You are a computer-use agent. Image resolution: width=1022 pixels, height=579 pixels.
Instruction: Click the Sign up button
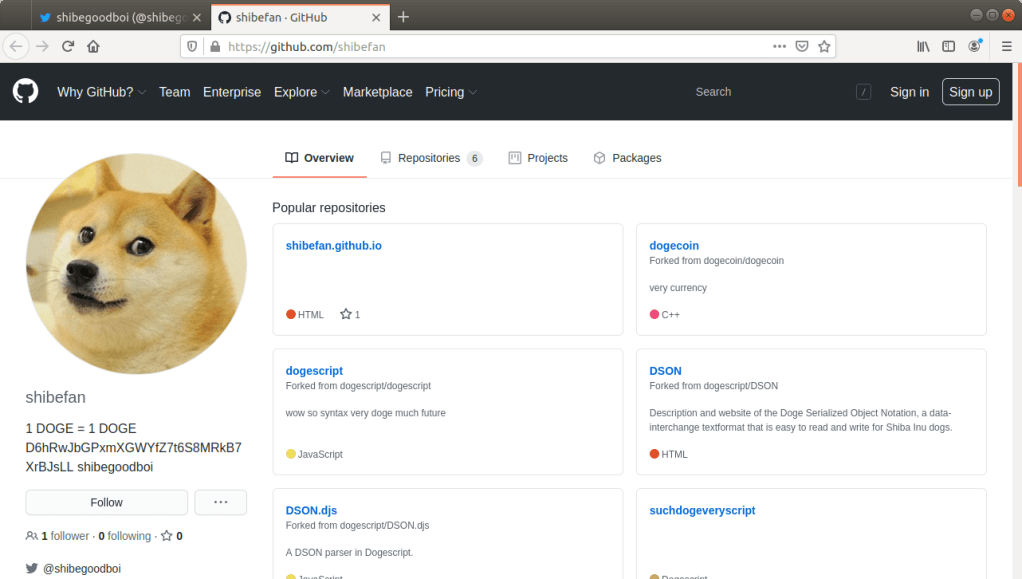click(x=970, y=92)
